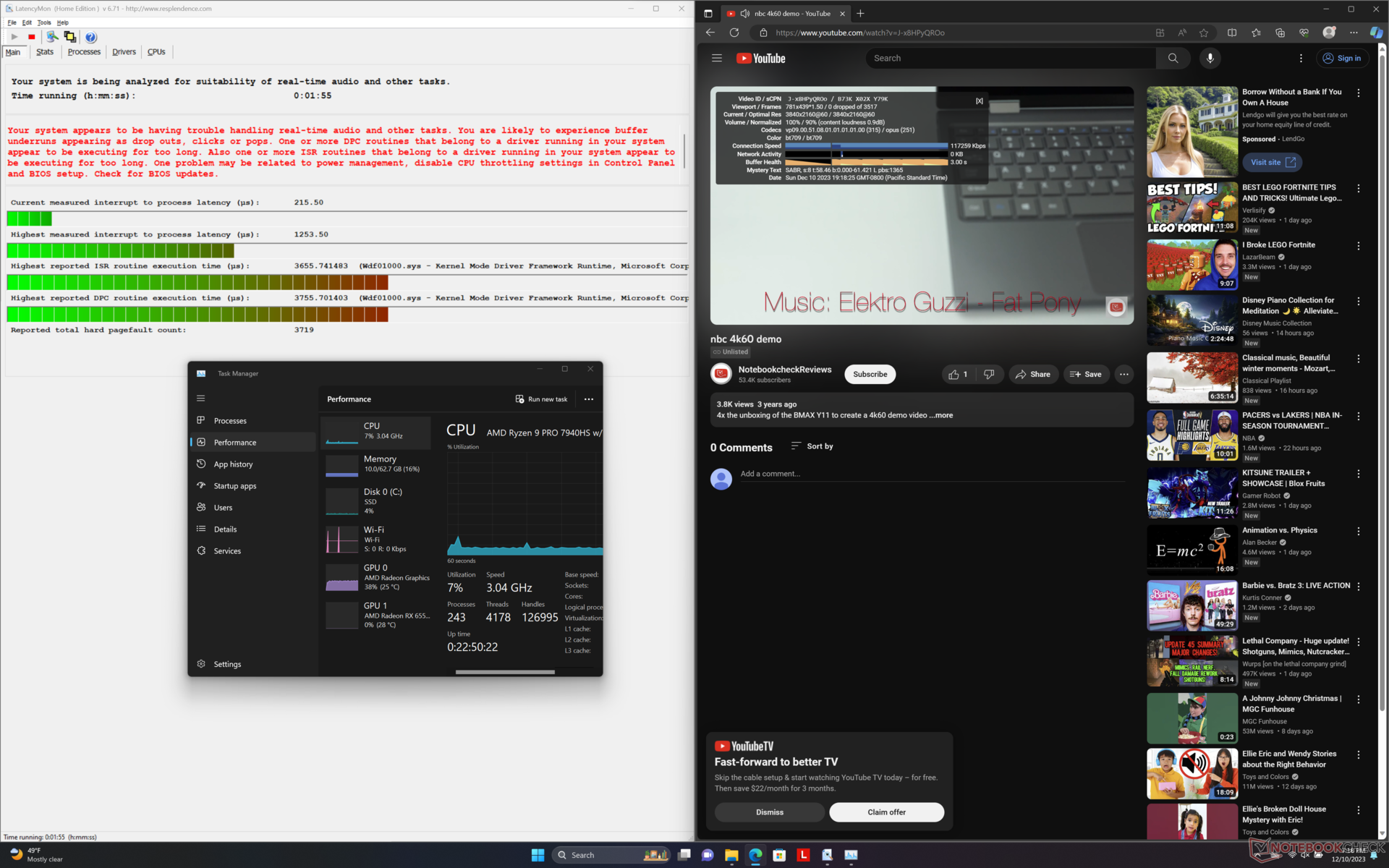Open Task Manager three-dot more options
This screenshot has width=1389, height=868.
(x=589, y=399)
